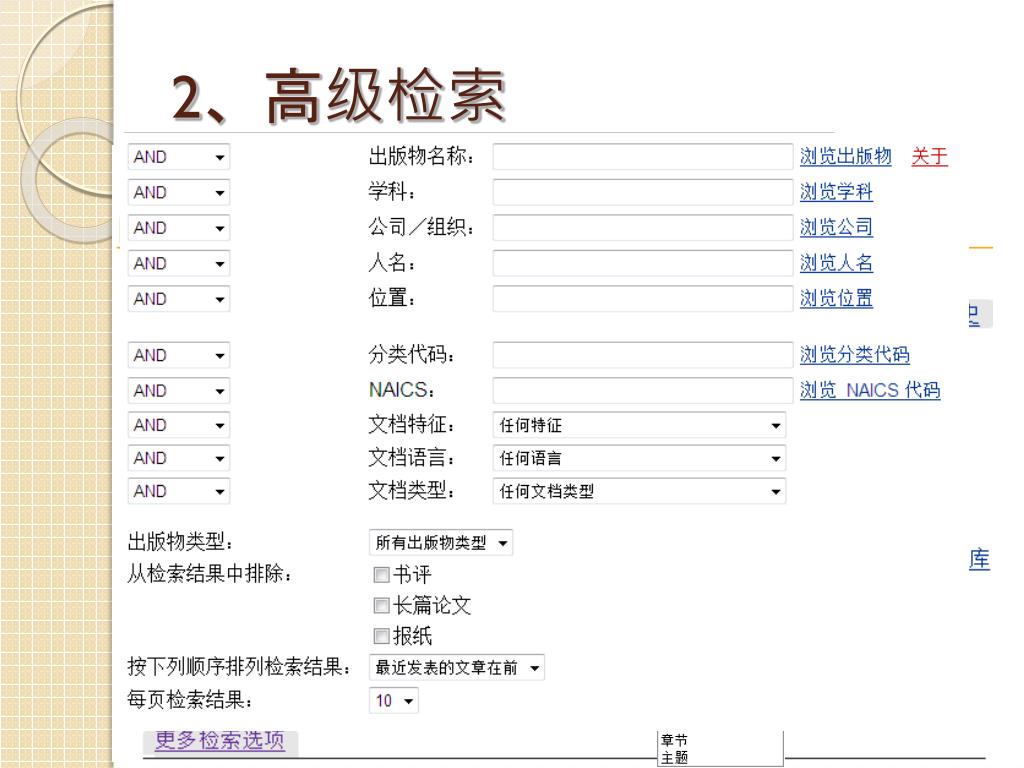Open the AND dropdown beside 文档语言

179,458
